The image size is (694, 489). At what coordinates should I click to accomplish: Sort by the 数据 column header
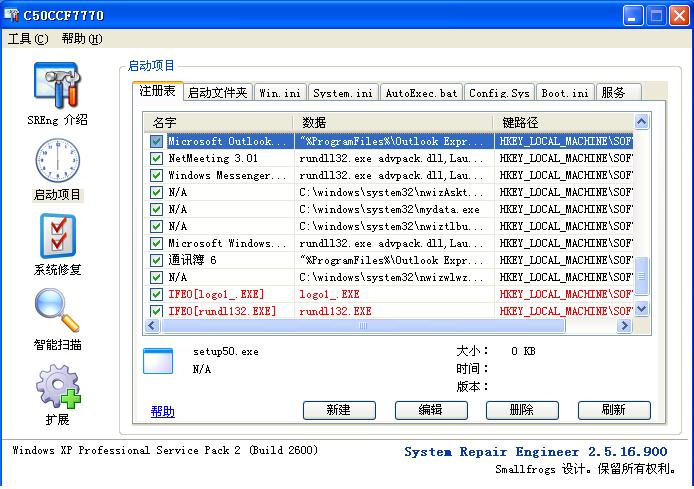(x=393, y=123)
